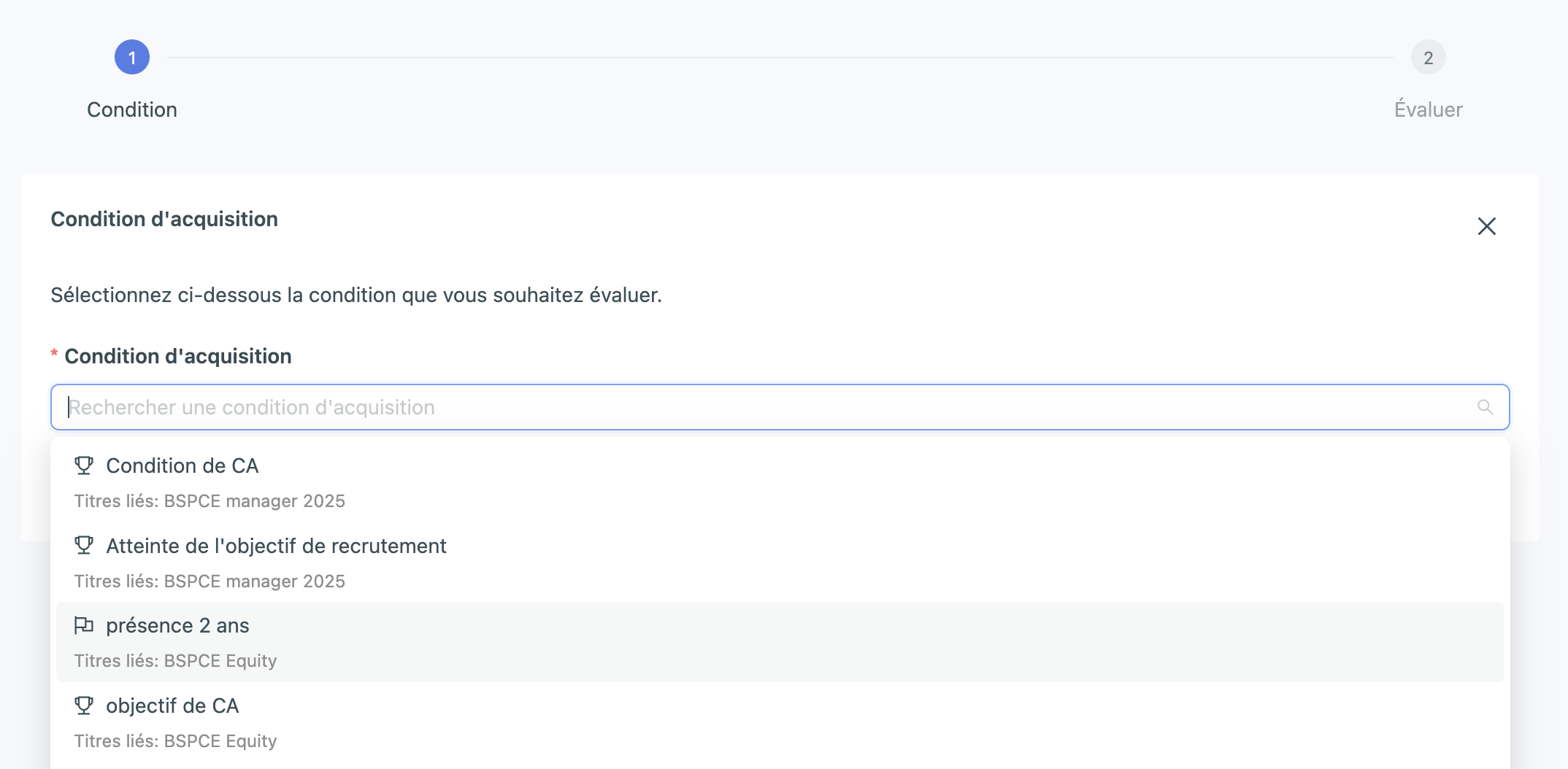This screenshot has height=769, width=1568.
Task: Click the trophy icon beside Condition de CA
Action: [84, 465]
